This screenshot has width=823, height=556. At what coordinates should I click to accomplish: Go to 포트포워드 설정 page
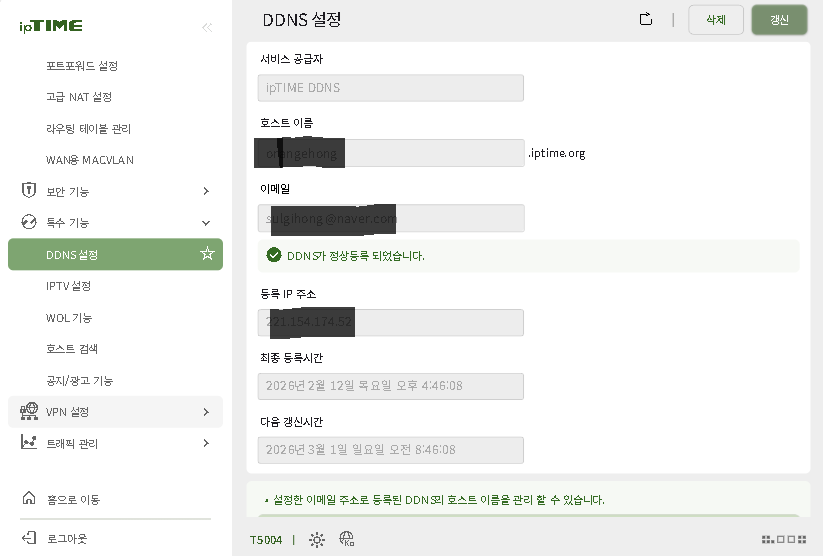click(82, 66)
